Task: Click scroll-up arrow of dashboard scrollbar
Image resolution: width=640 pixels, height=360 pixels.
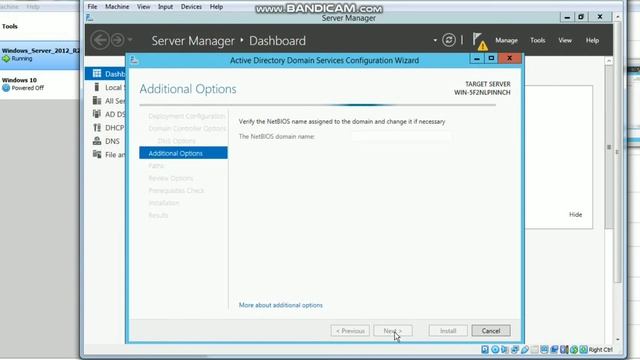Action: [x=609, y=61]
